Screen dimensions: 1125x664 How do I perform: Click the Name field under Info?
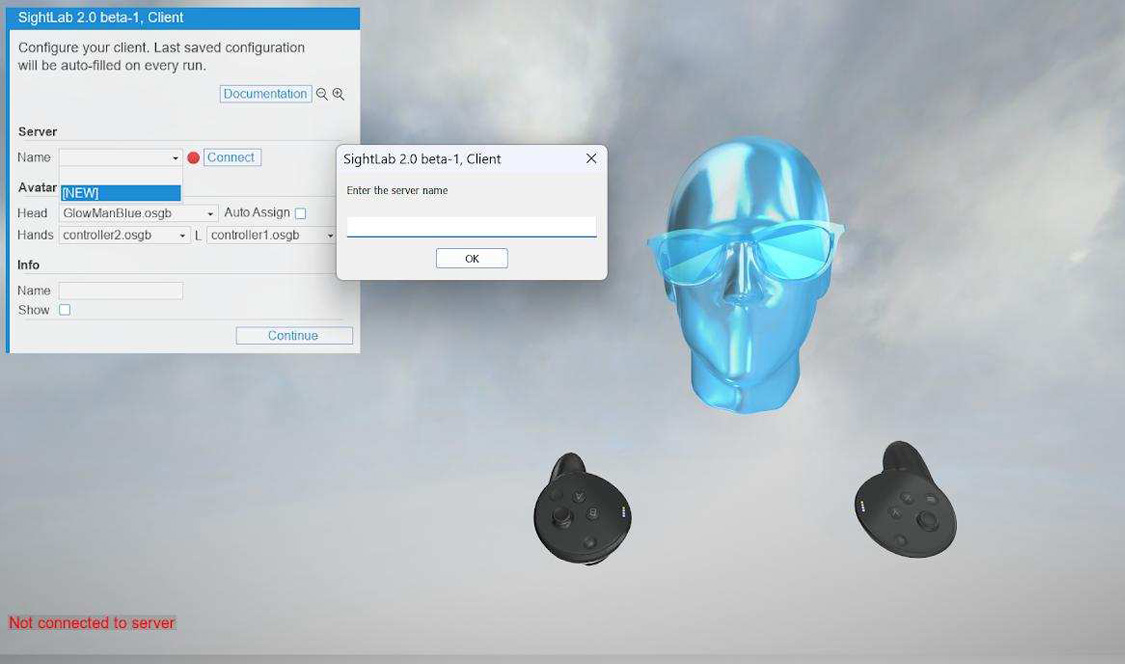[120, 290]
